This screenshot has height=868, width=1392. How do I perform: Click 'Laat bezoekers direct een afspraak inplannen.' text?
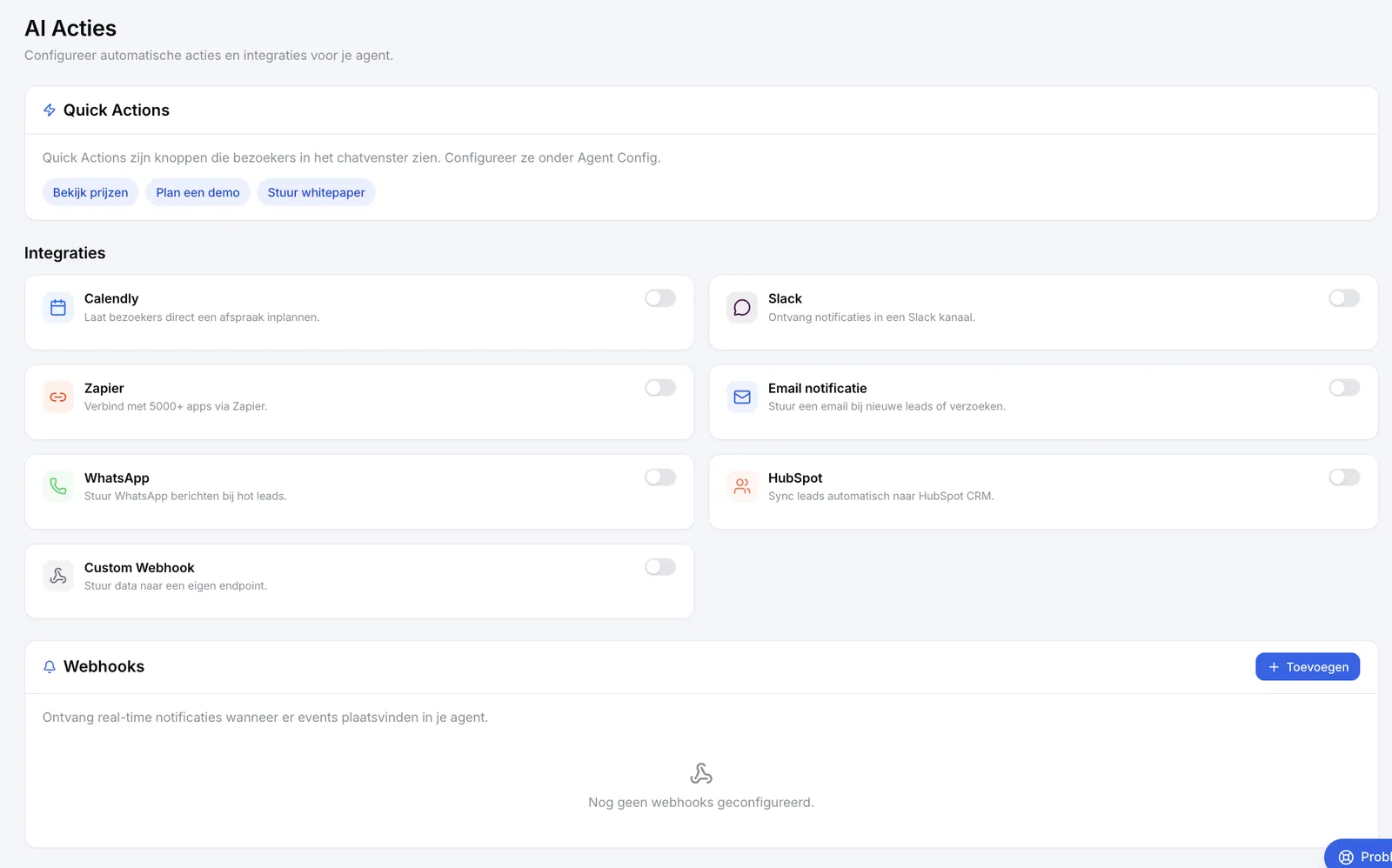(x=202, y=317)
